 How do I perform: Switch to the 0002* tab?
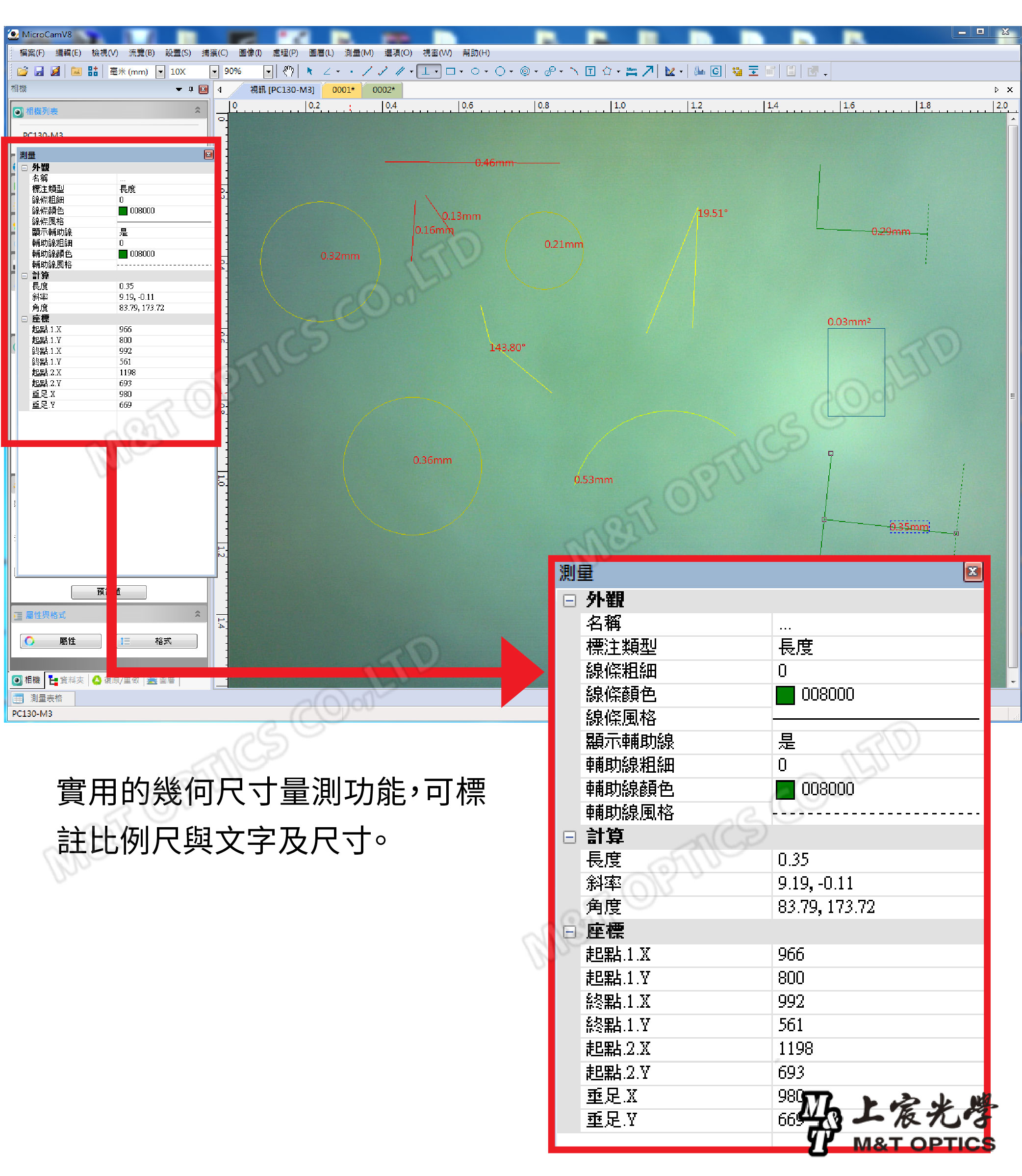(x=383, y=90)
